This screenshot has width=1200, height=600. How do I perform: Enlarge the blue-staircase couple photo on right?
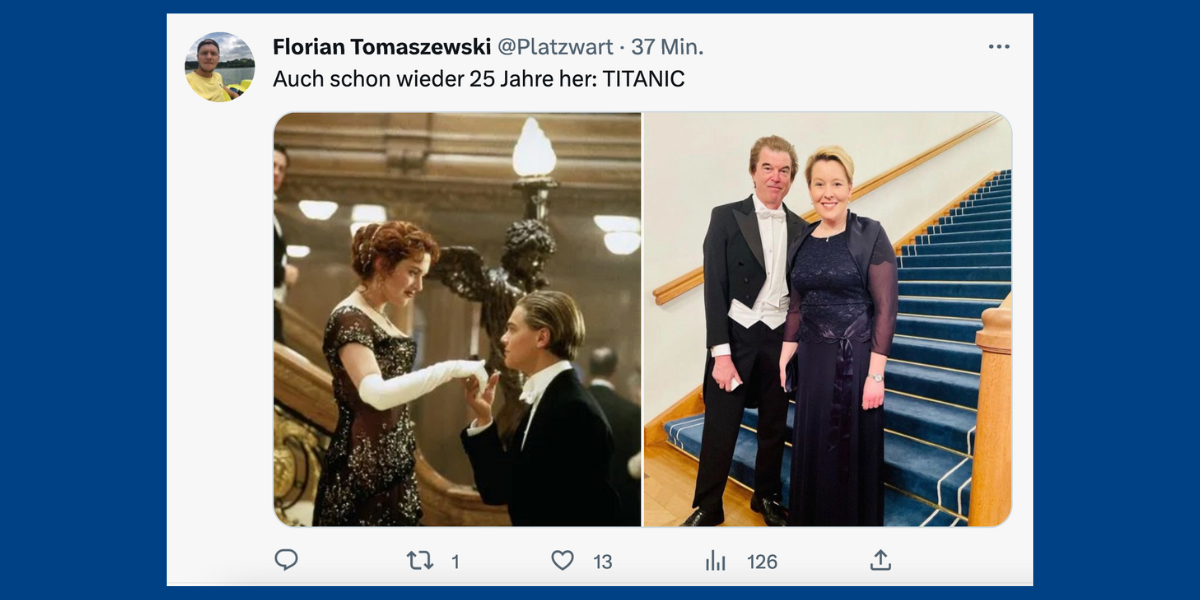pos(828,319)
